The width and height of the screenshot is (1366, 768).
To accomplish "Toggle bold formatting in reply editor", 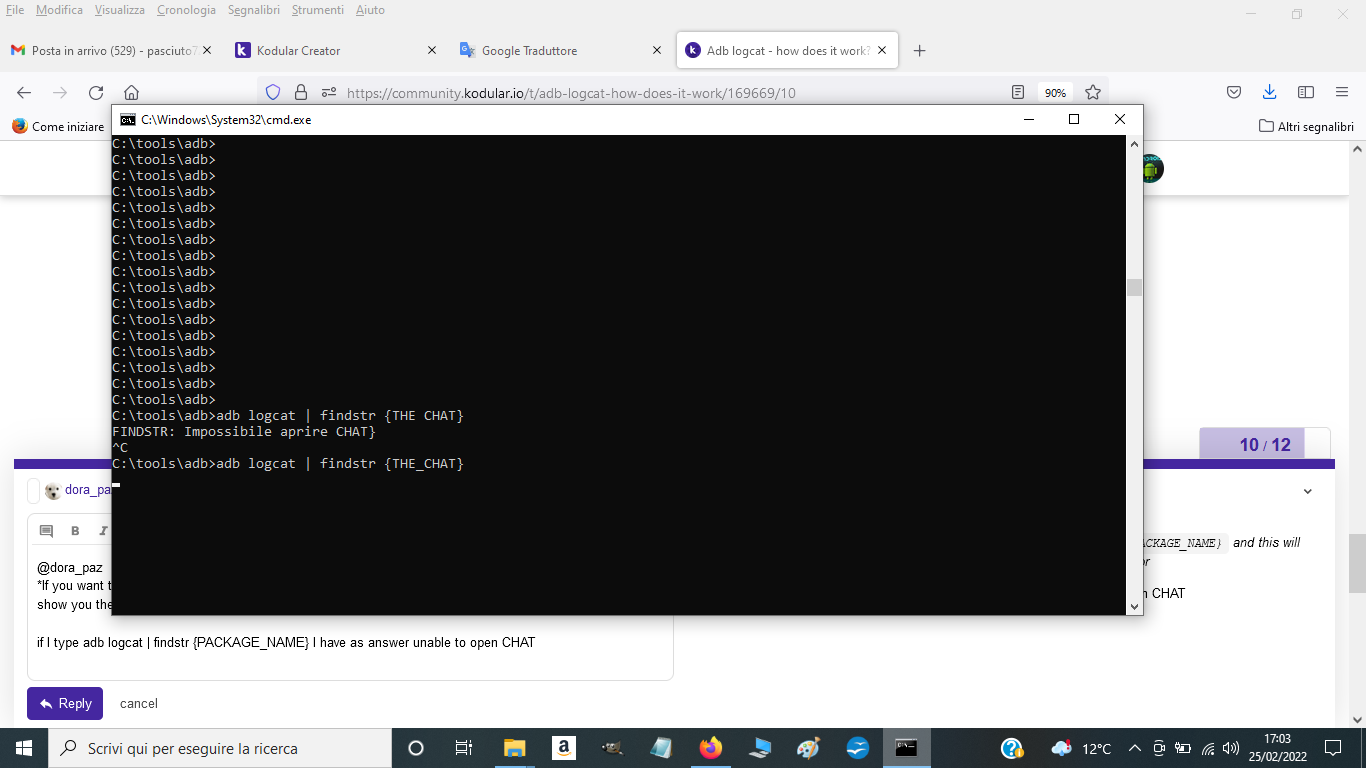I will pos(75,531).
